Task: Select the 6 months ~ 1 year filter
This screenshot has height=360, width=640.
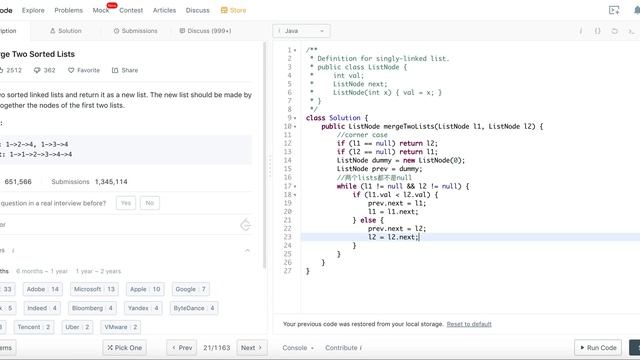Action: click(42, 271)
